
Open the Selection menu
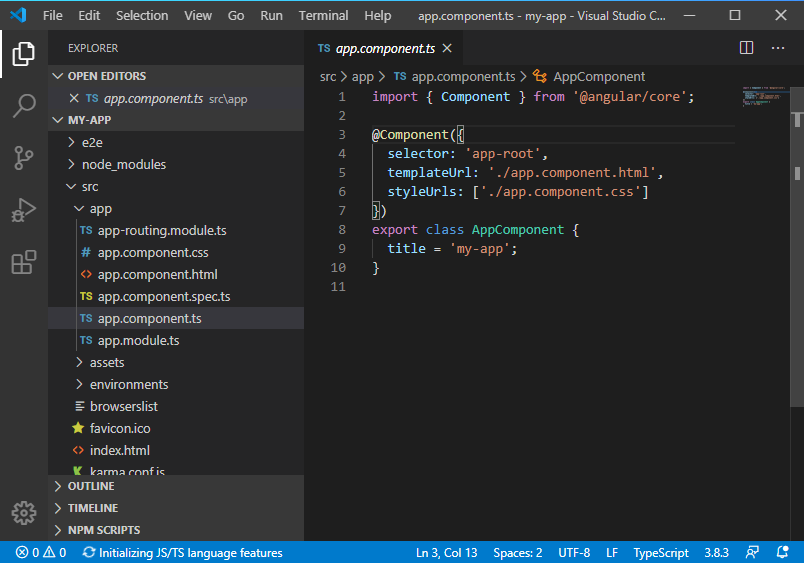pyautogui.click(x=142, y=15)
